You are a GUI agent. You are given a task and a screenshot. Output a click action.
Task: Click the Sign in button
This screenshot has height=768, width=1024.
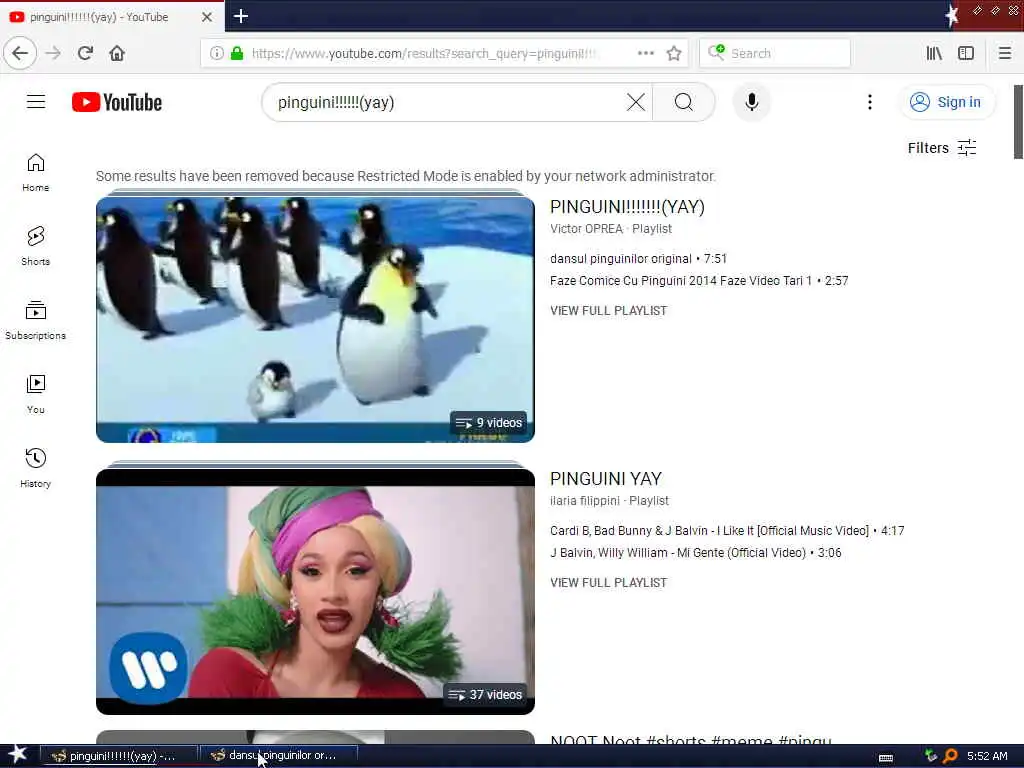click(947, 102)
